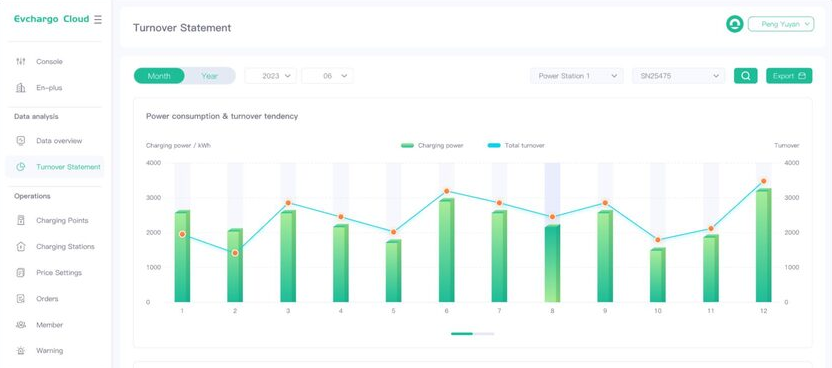The height and width of the screenshot is (368, 832).
Task: Click the Member people icon
Action: coord(21,325)
